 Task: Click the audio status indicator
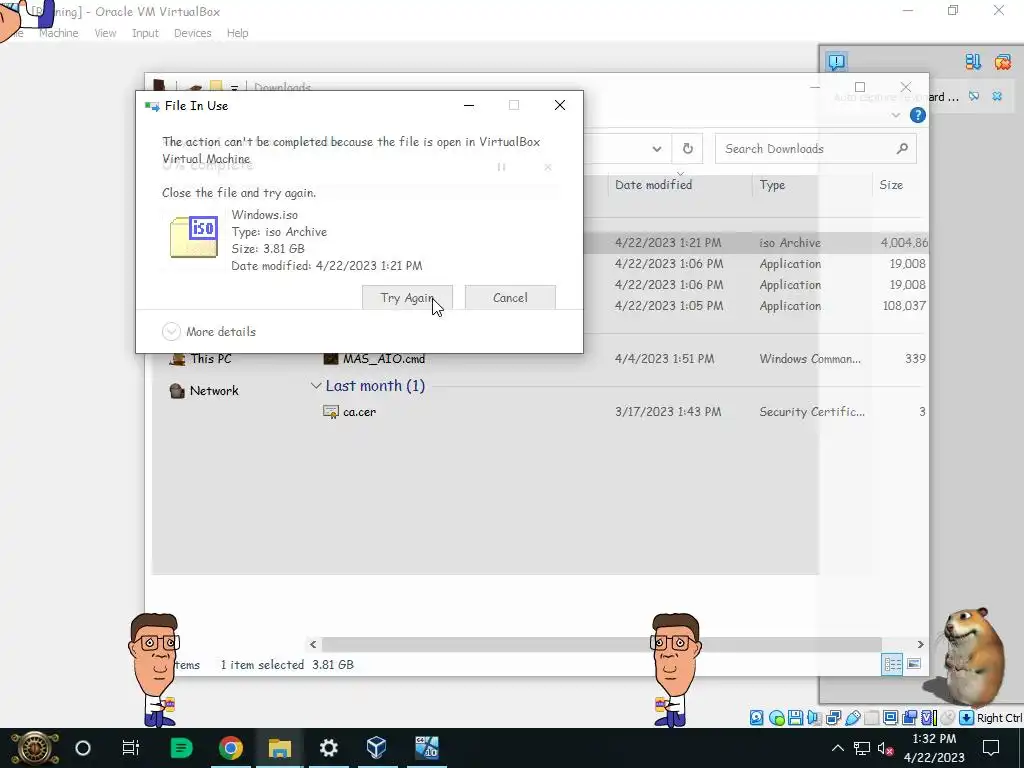pos(814,718)
